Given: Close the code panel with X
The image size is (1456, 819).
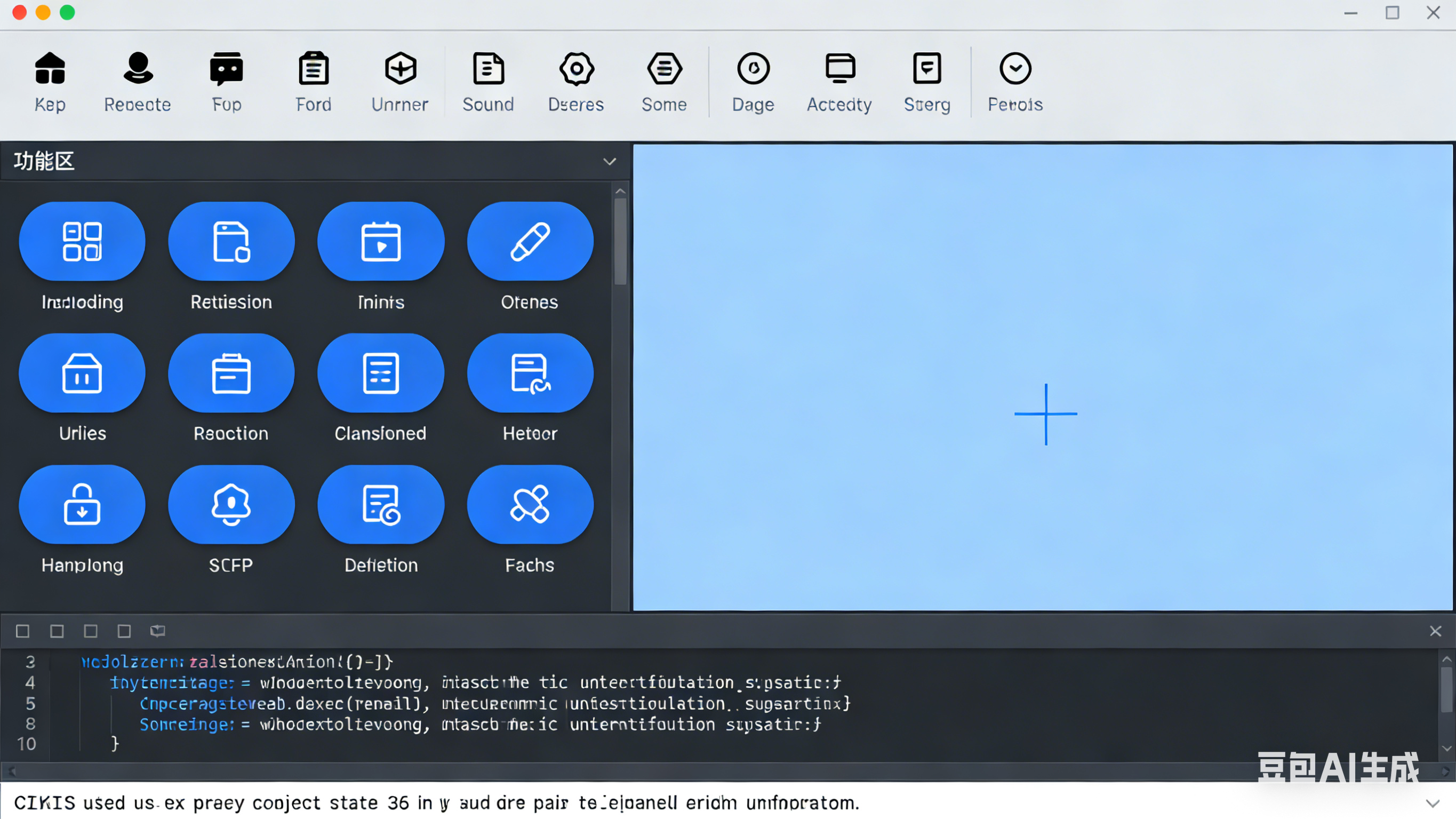Looking at the screenshot, I should (1435, 631).
